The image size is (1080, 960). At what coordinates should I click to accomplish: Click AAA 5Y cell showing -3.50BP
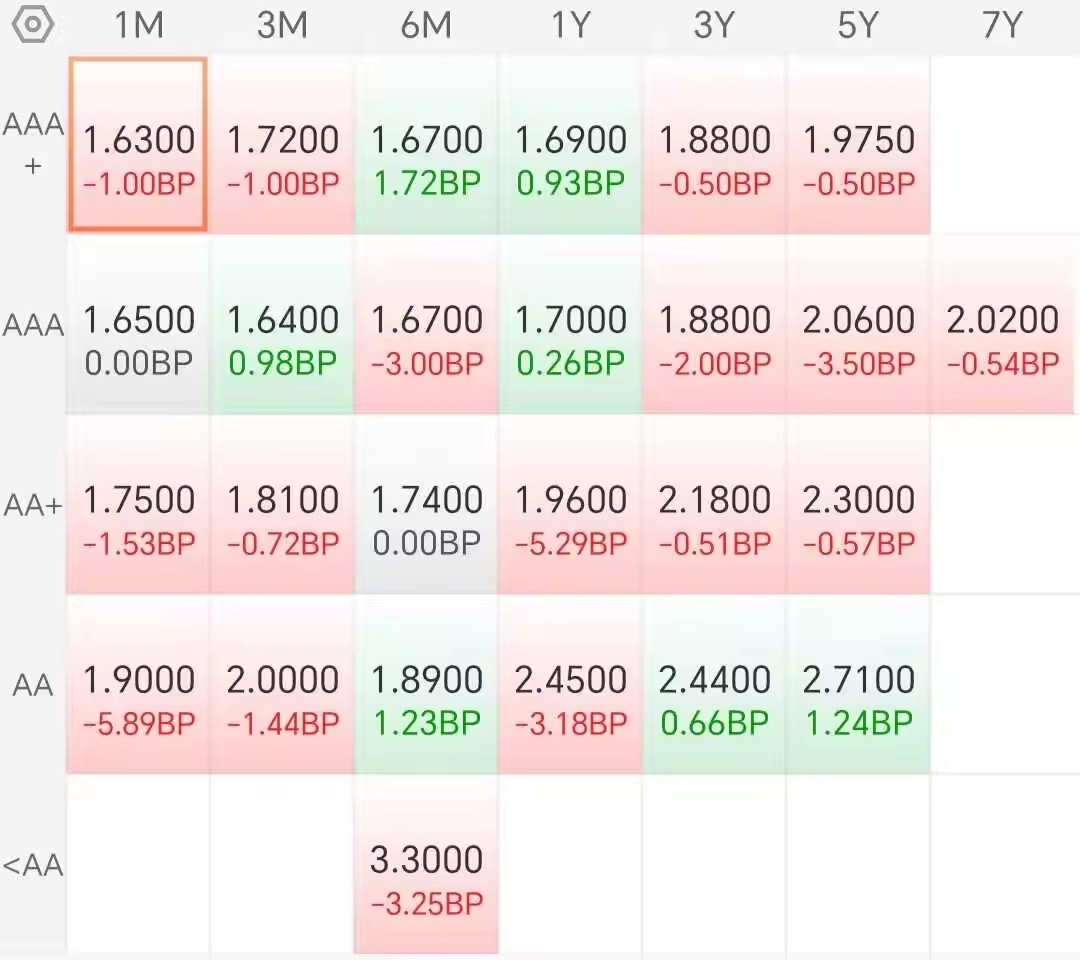pyautogui.click(x=858, y=325)
